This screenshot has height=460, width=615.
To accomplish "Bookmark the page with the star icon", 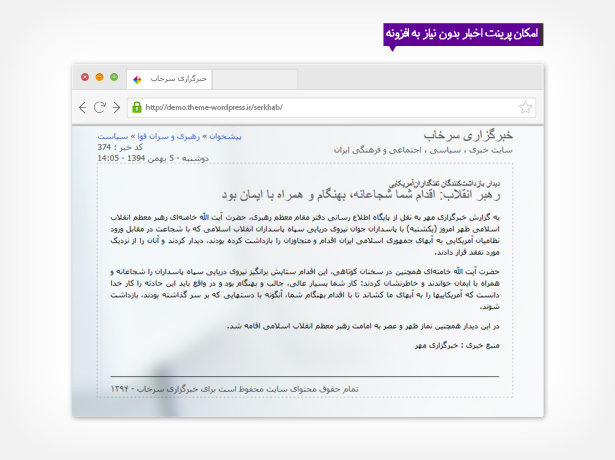I will coord(526,107).
